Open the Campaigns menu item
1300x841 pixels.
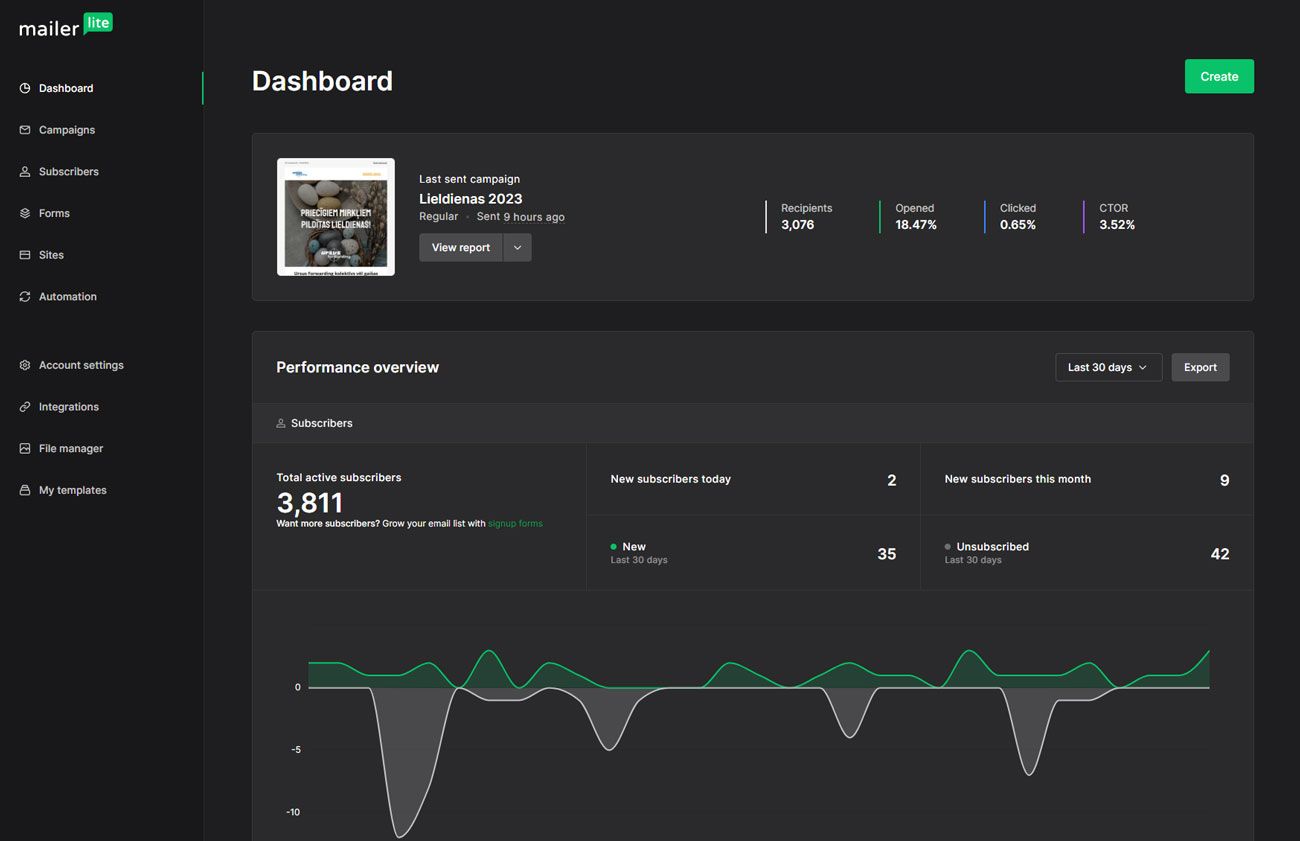click(x=66, y=130)
